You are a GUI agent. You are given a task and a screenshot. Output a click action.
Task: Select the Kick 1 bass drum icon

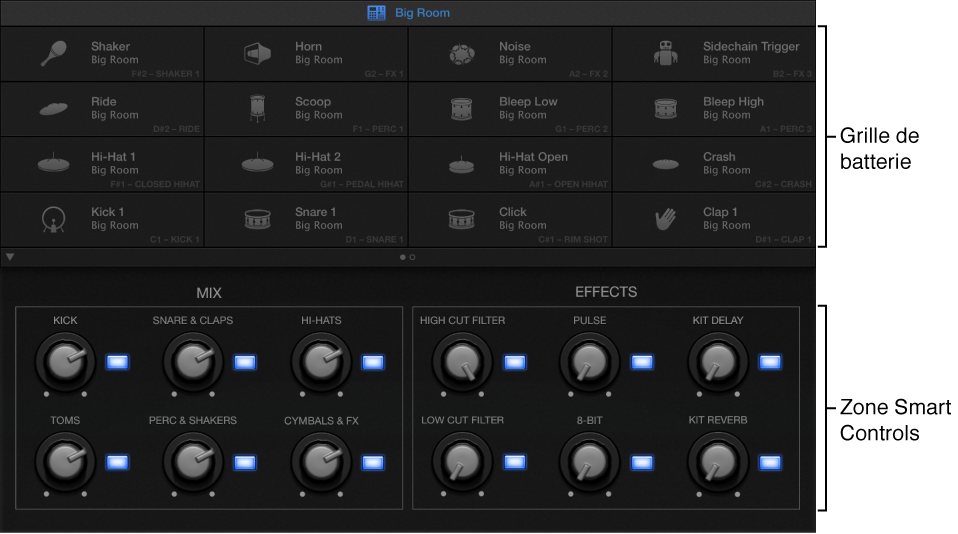(x=54, y=219)
